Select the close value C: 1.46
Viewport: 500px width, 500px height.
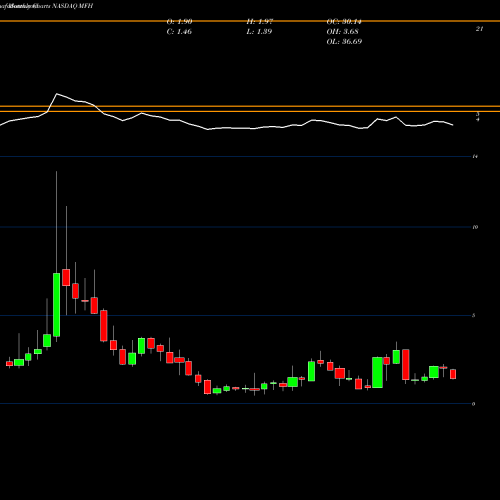(x=179, y=32)
